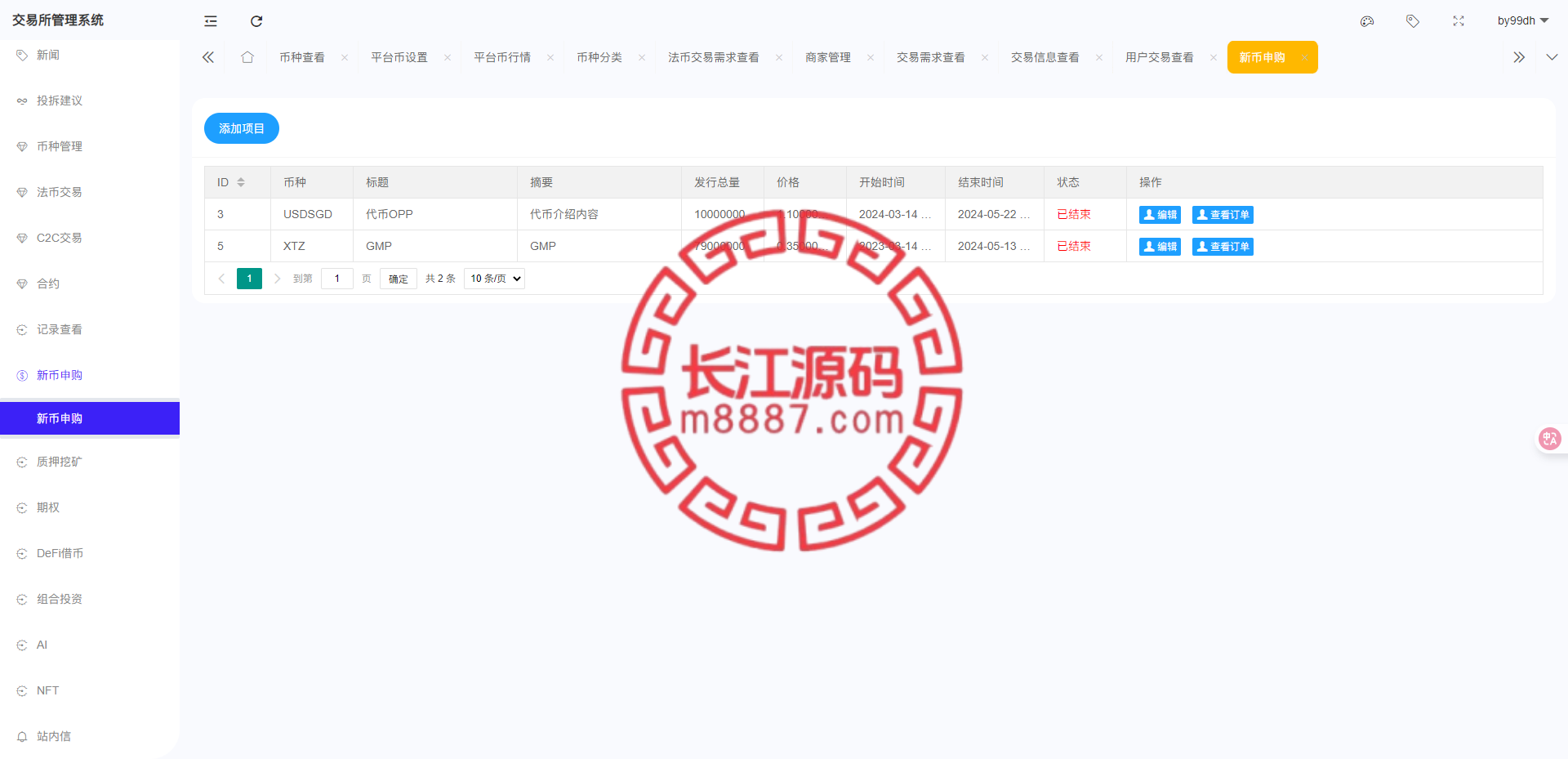Select page 1 in pagination

249,279
